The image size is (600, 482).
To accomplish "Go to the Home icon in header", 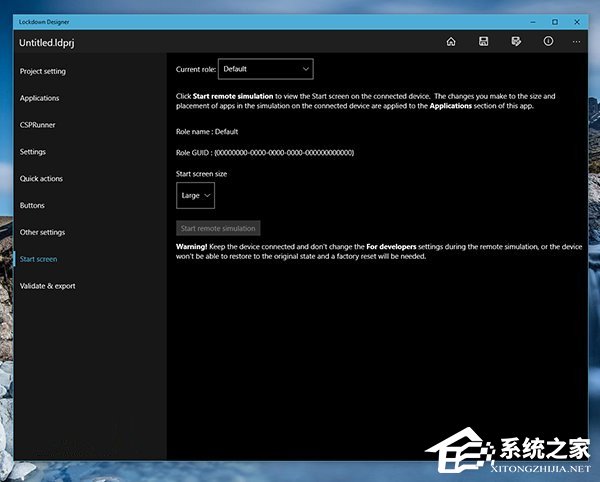I will click(x=451, y=41).
